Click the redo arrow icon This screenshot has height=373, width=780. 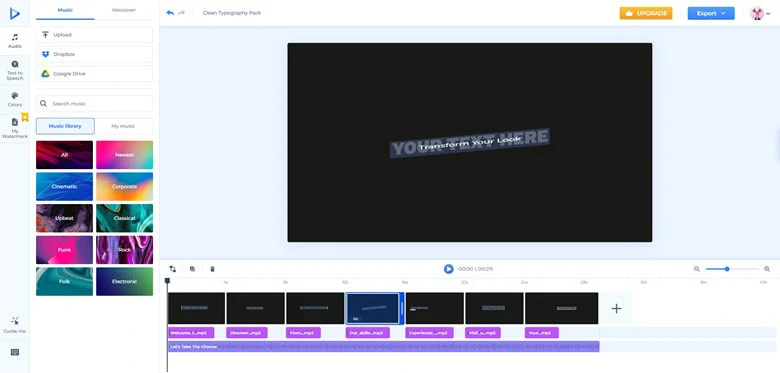point(181,13)
